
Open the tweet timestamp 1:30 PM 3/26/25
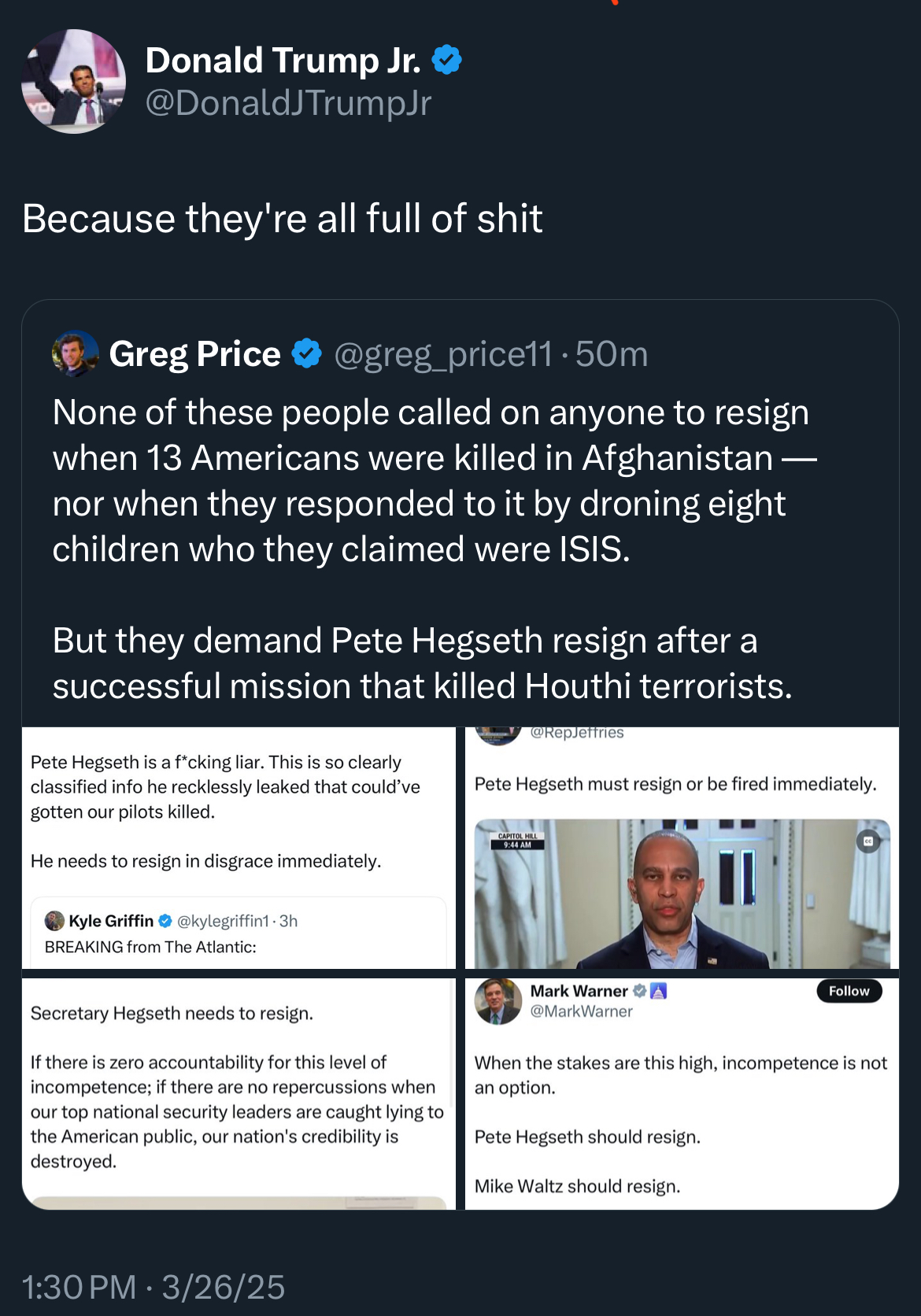pos(153,1287)
